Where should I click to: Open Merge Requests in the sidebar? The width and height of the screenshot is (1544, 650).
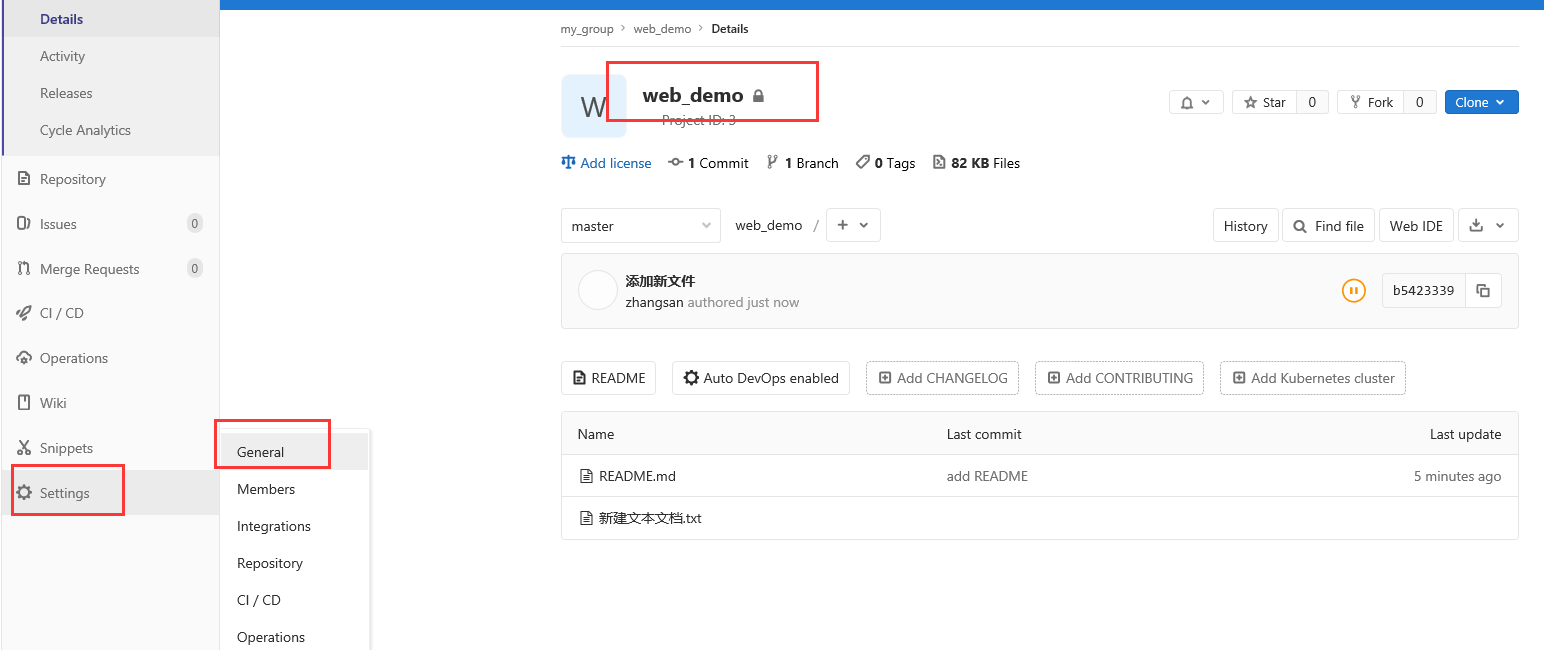tap(110, 269)
